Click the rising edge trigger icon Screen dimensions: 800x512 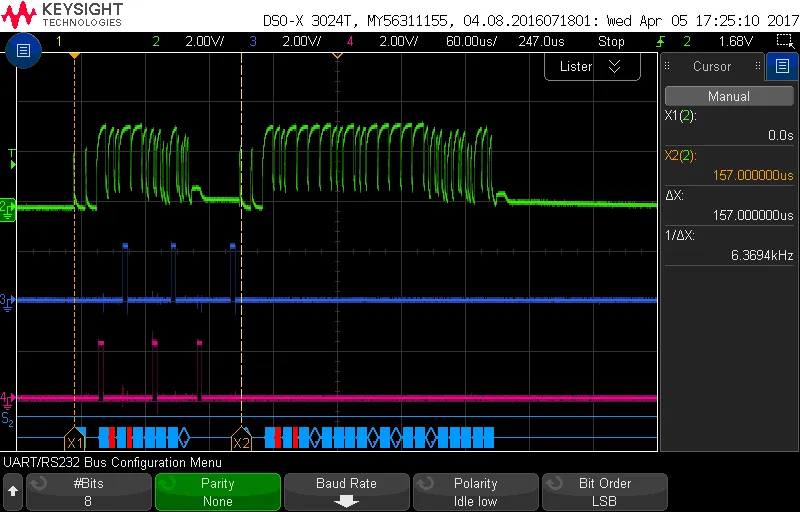click(661, 41)
